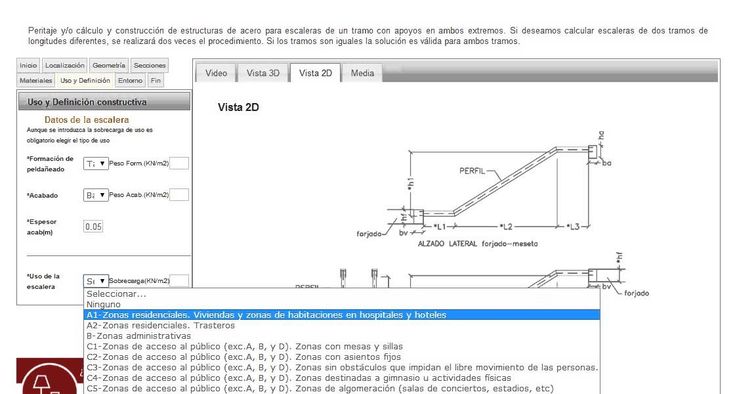
Task: Switch to the Vista 3D tab
Action: point(263,73)
